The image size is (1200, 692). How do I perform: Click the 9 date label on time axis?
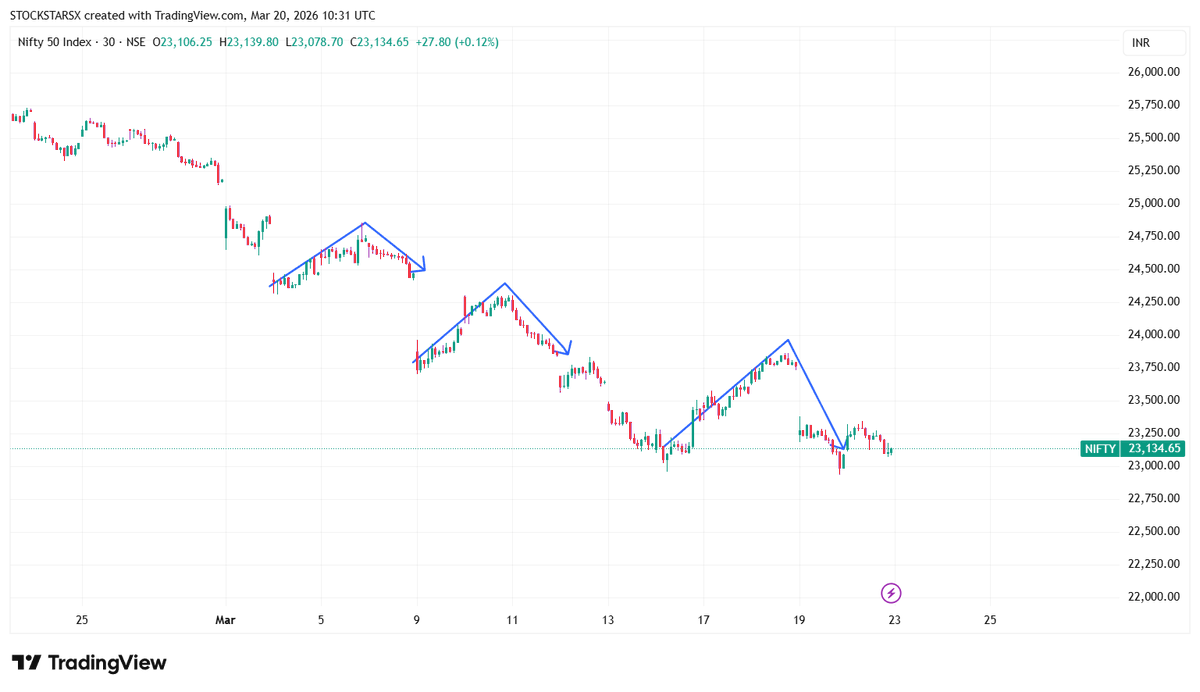point(417,620)
